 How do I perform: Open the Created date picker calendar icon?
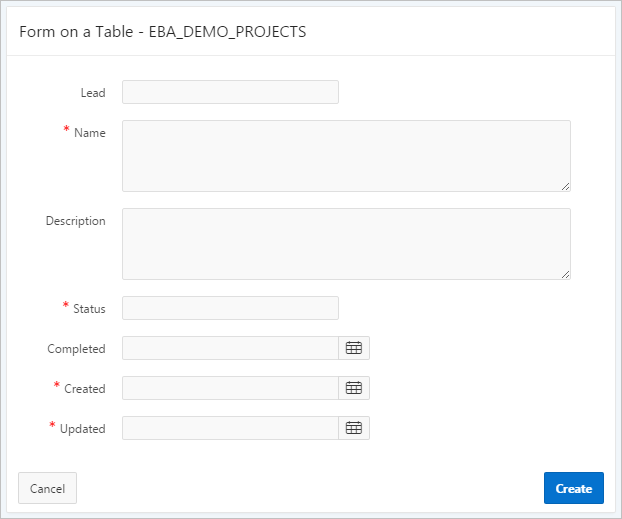tap(354, 388)
